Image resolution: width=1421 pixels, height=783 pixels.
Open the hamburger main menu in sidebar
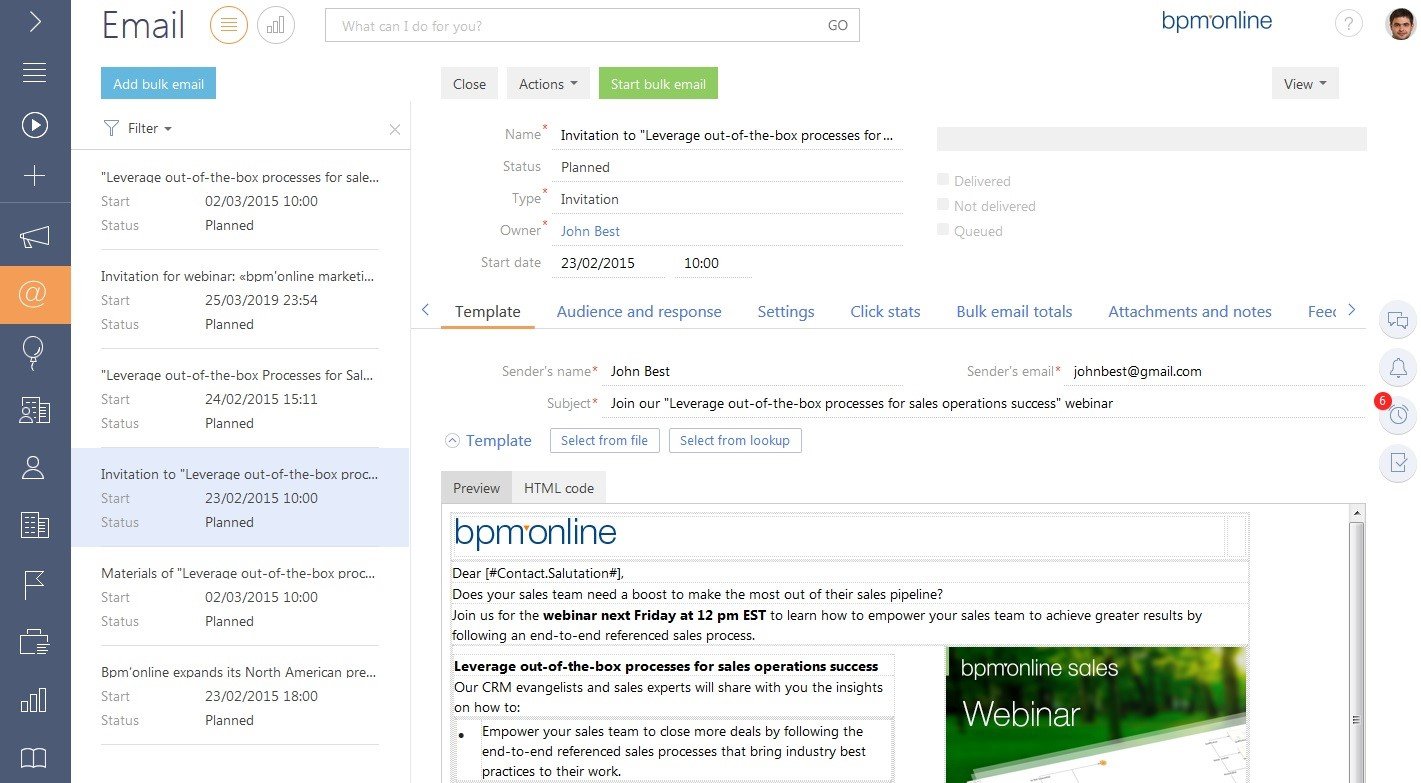pos(35,72)
